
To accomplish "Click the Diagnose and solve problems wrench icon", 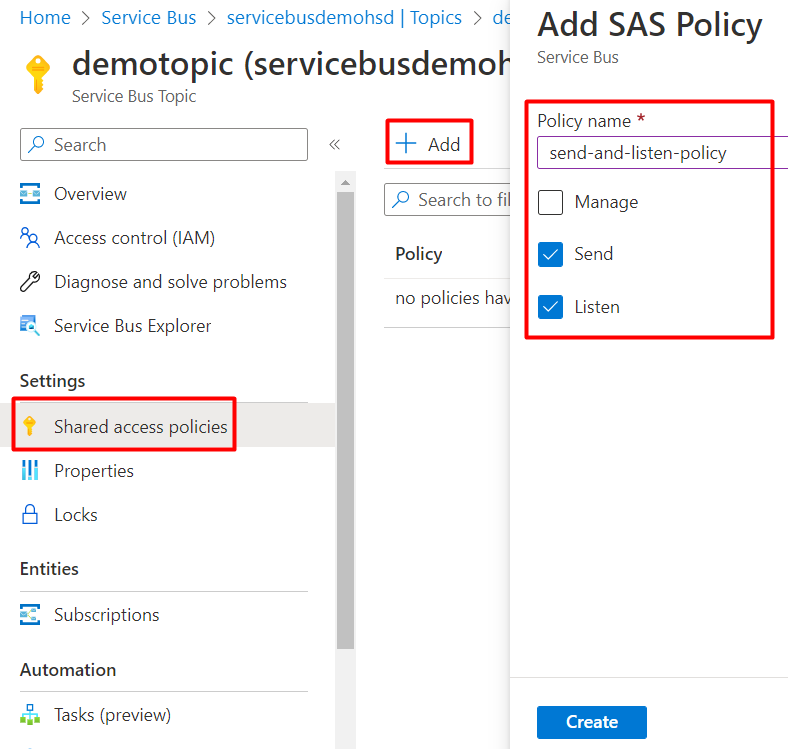I will click(30, 282).
